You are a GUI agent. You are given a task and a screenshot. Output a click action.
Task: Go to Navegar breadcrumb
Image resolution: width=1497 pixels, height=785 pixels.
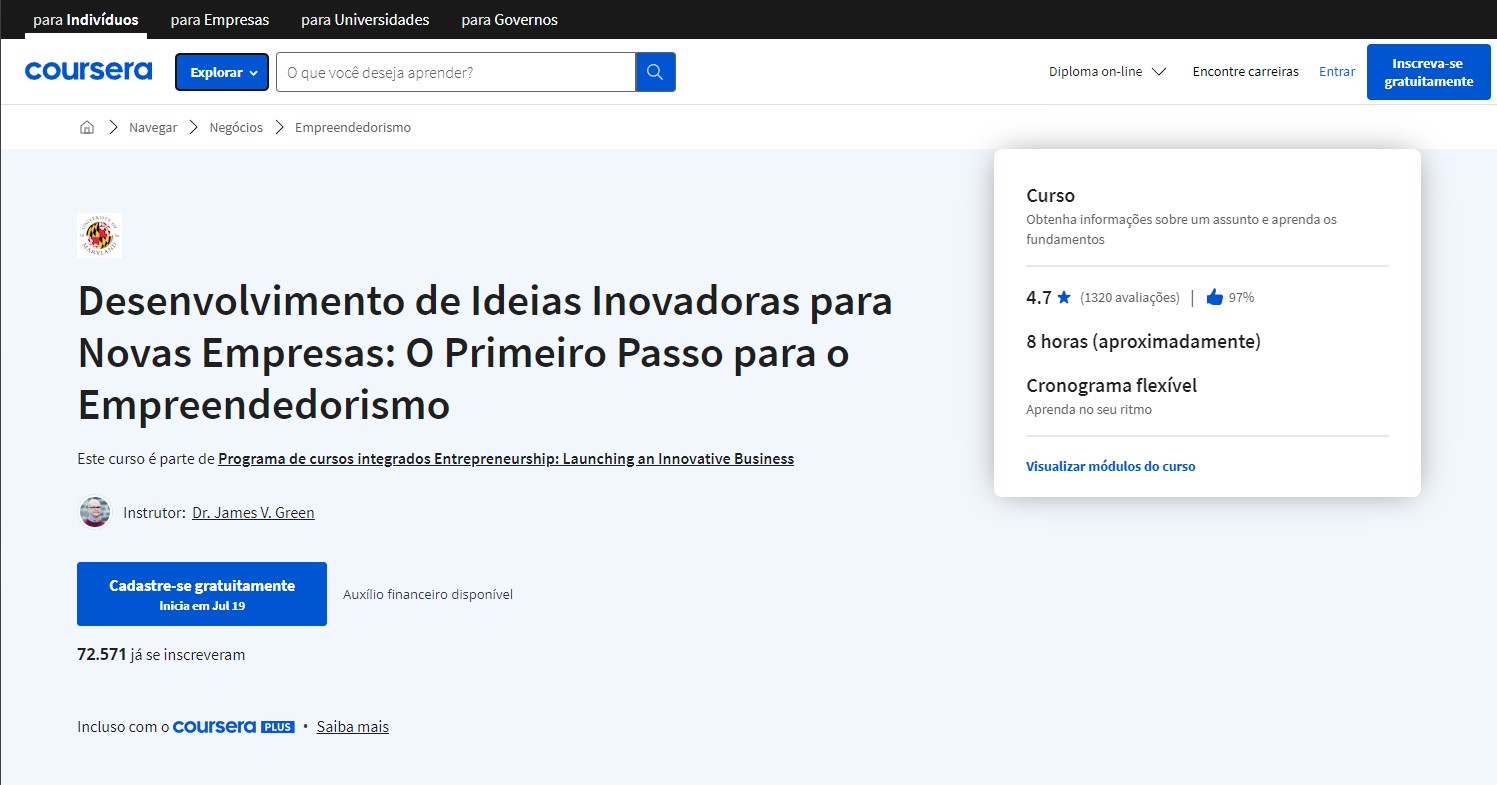(153, 128)
